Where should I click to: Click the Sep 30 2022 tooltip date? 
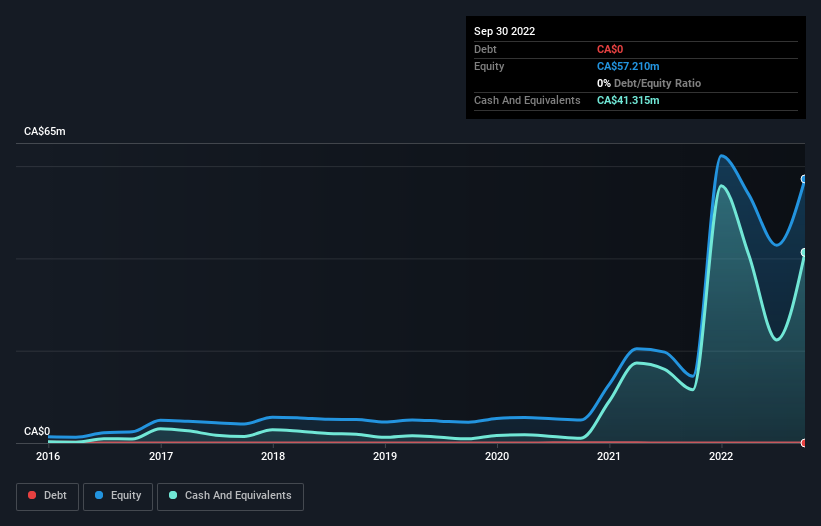pyautogui.click(x=504, y=31)
